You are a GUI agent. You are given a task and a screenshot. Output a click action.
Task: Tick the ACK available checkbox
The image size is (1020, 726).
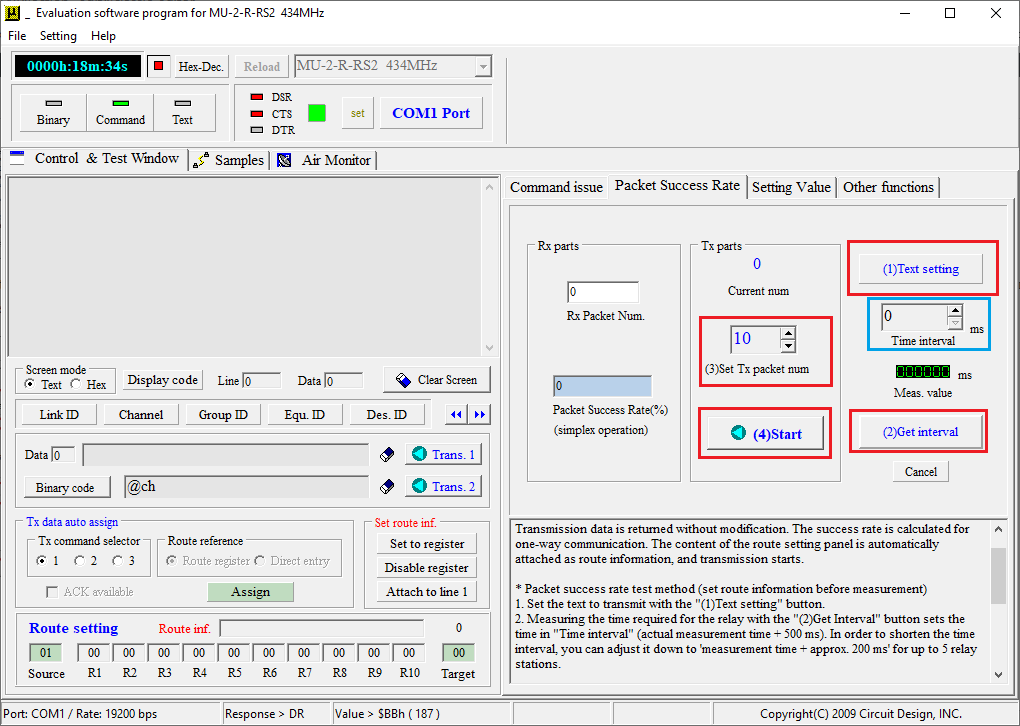52,592
